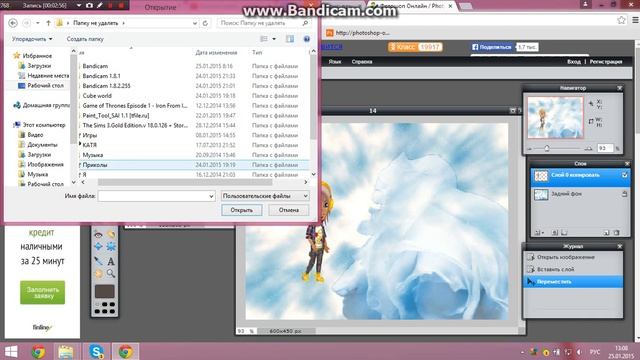Click the New Layer icon in layers panel
Screen dimensions: 640x360
(x=607, y=233)
